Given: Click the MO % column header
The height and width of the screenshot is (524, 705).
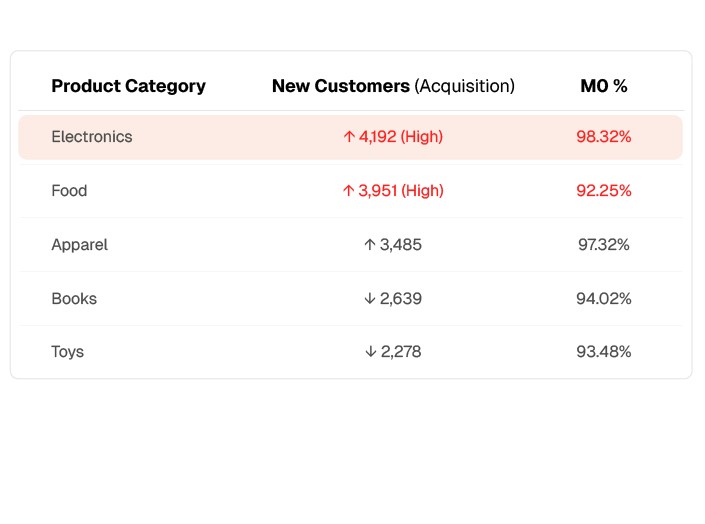Looking at the screenshot, I should [x=604, y=86].
